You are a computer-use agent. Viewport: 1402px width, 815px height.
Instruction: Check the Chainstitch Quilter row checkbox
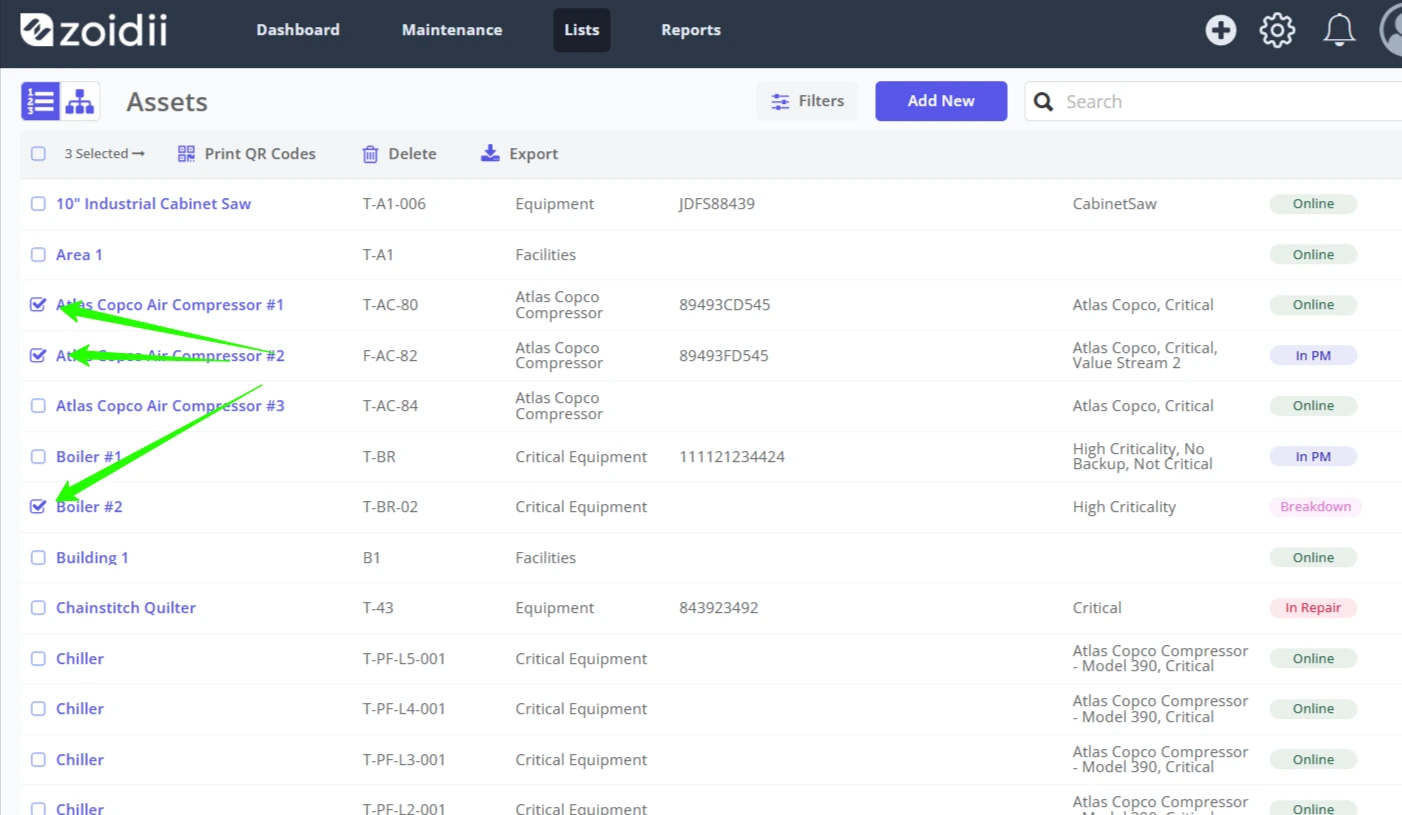click(38, 608)
